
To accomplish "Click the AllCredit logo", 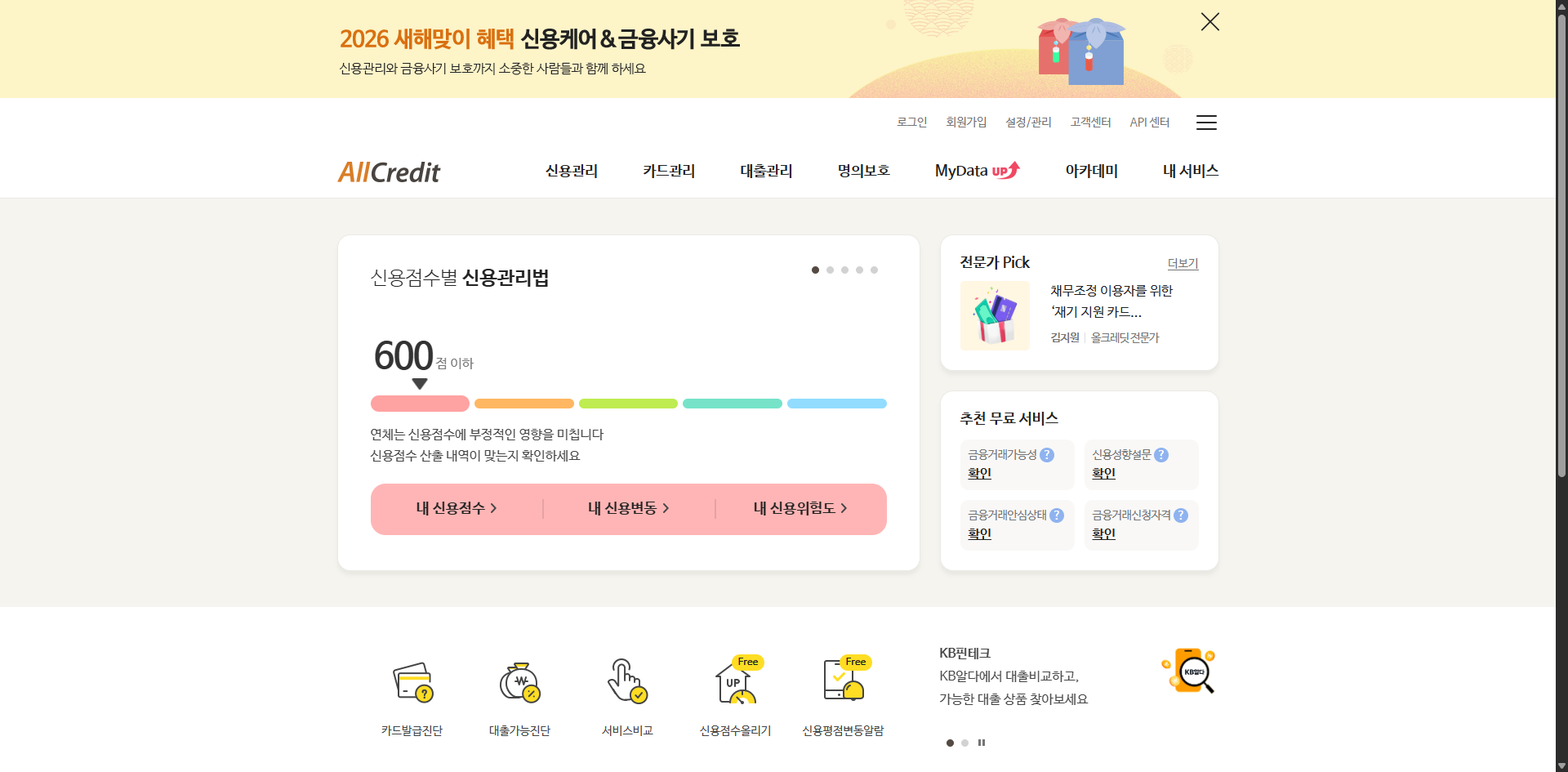I will coord(389,172).
